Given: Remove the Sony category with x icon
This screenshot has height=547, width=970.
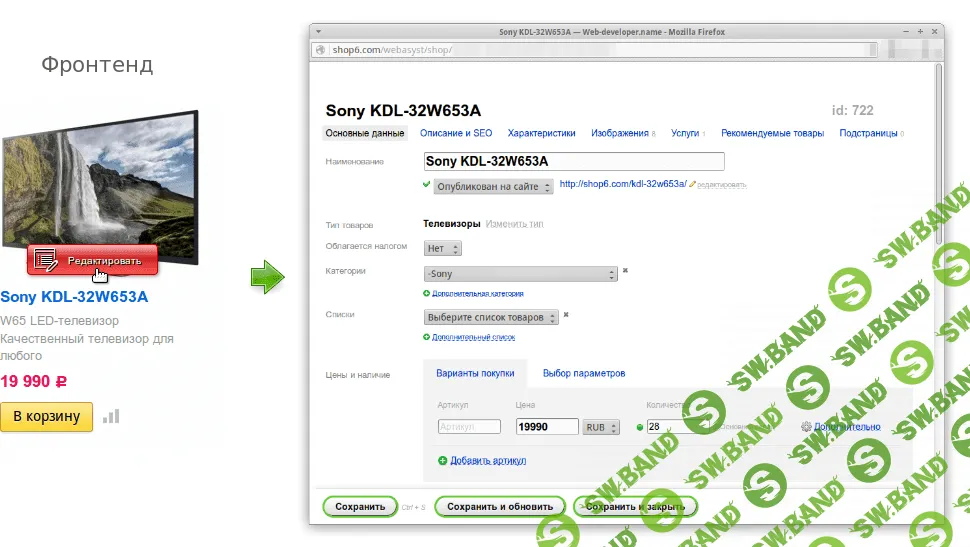Looking at the screenshot, I should (x=625, y=270).
